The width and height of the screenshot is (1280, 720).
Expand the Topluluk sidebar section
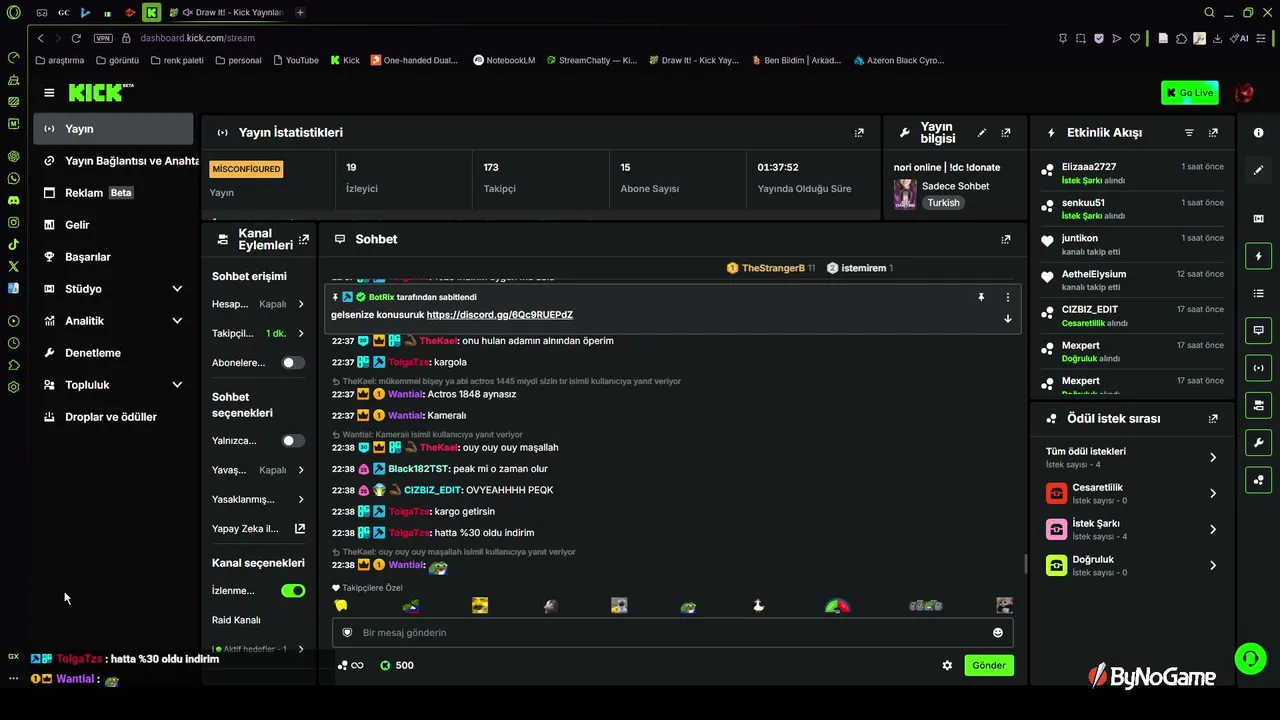click(x=113, y=385)
